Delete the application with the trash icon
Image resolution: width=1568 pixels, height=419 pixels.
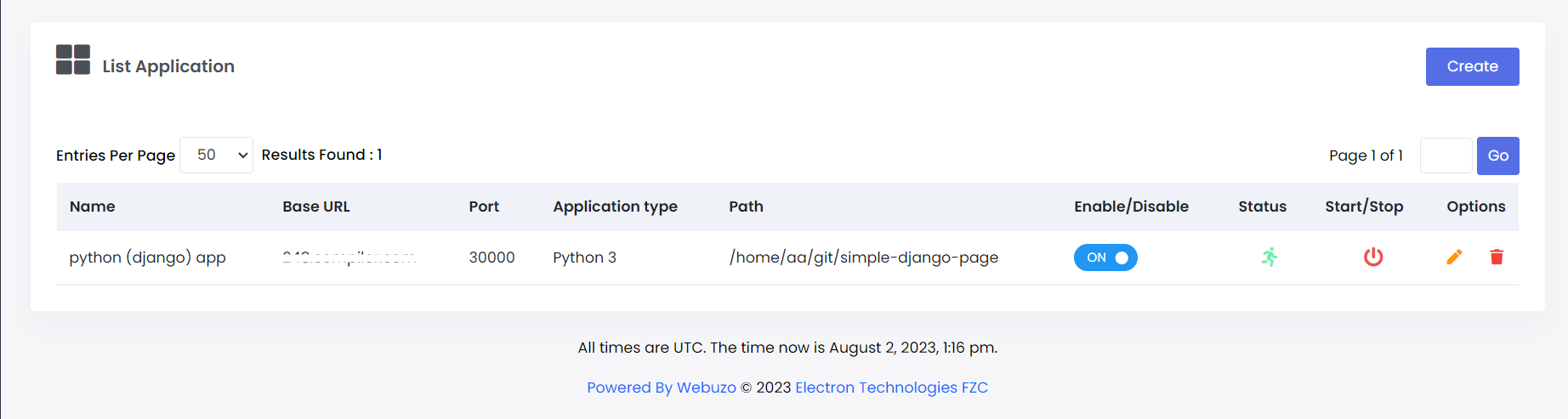tap(1497, 257)
